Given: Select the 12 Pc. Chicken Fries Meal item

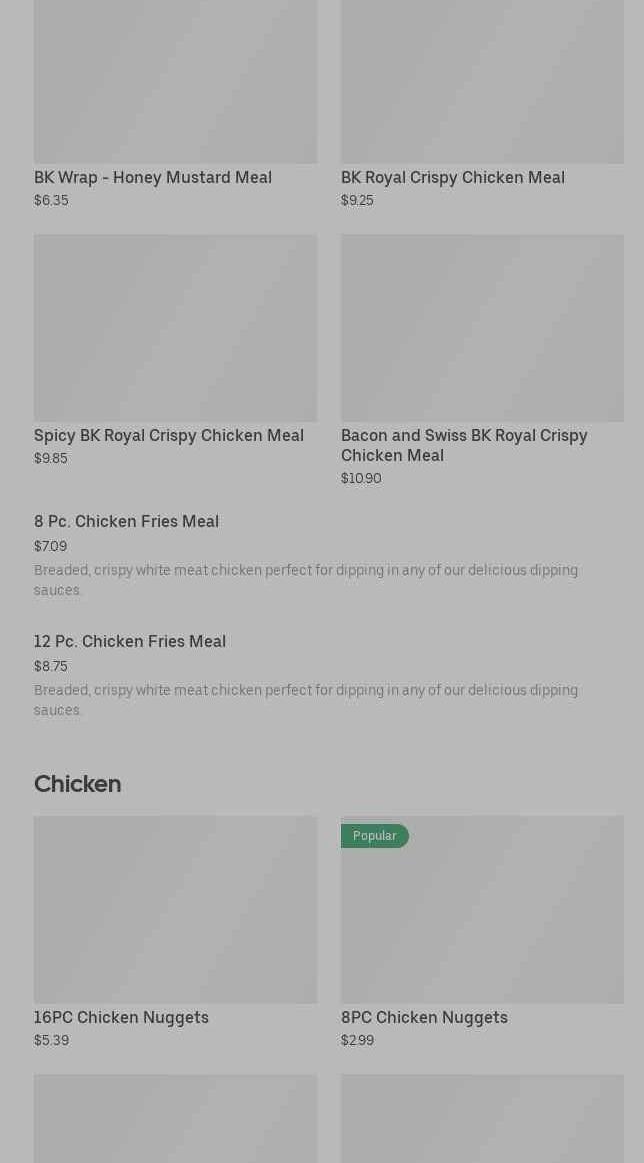Looking at the screenshot, I should click(x=130, y=641).
